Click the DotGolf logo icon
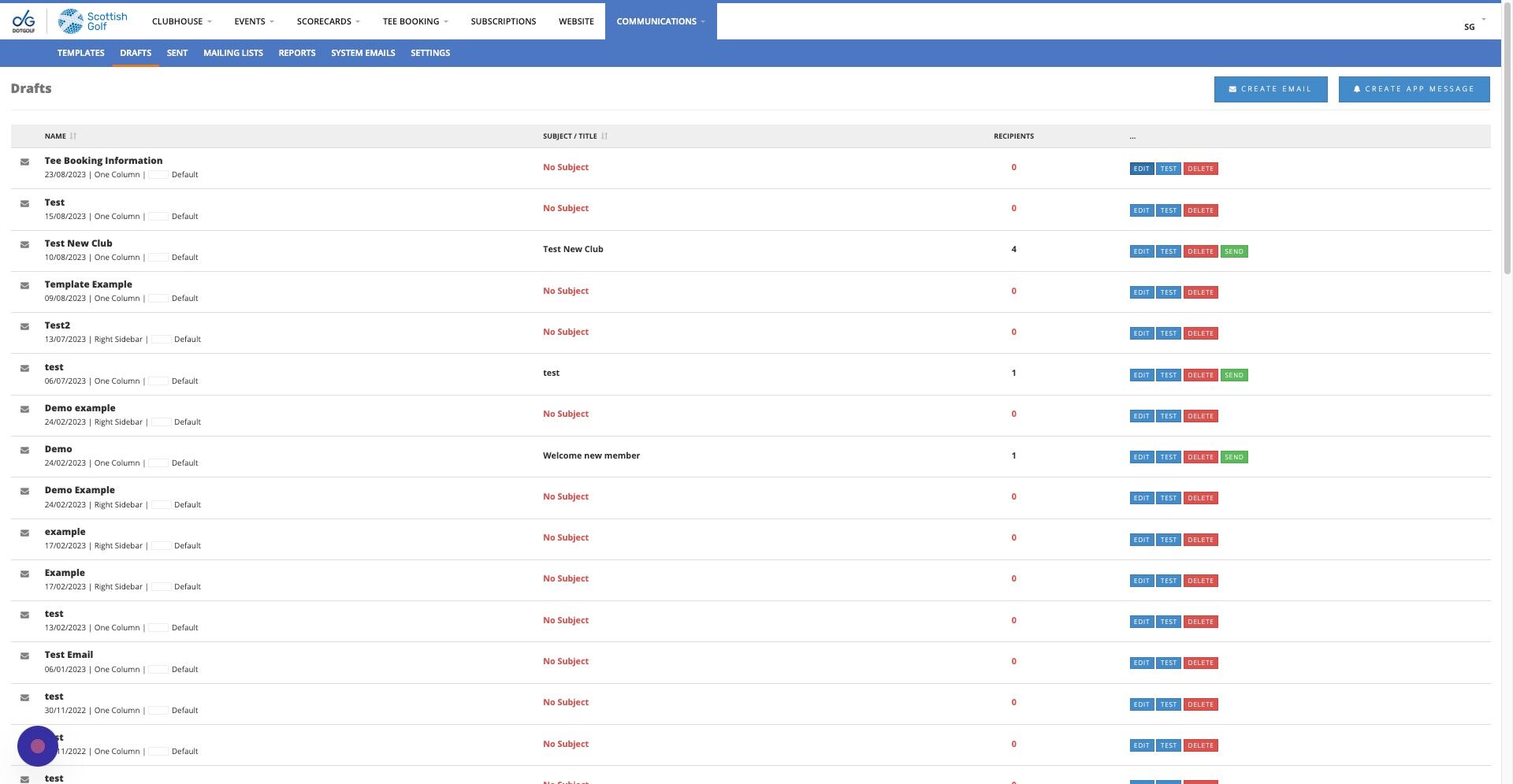Screen dimensions: 1513x784 coord(24,21)
